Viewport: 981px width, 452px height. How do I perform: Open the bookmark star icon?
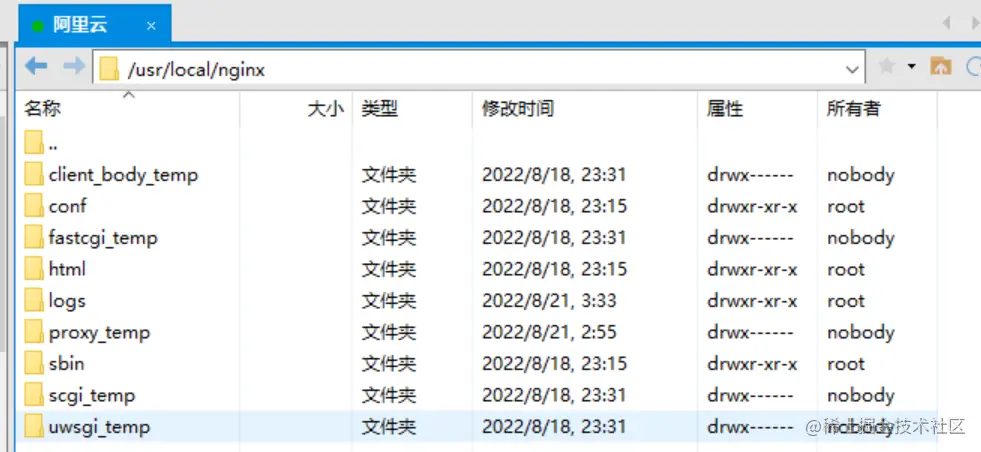point(887,66)
